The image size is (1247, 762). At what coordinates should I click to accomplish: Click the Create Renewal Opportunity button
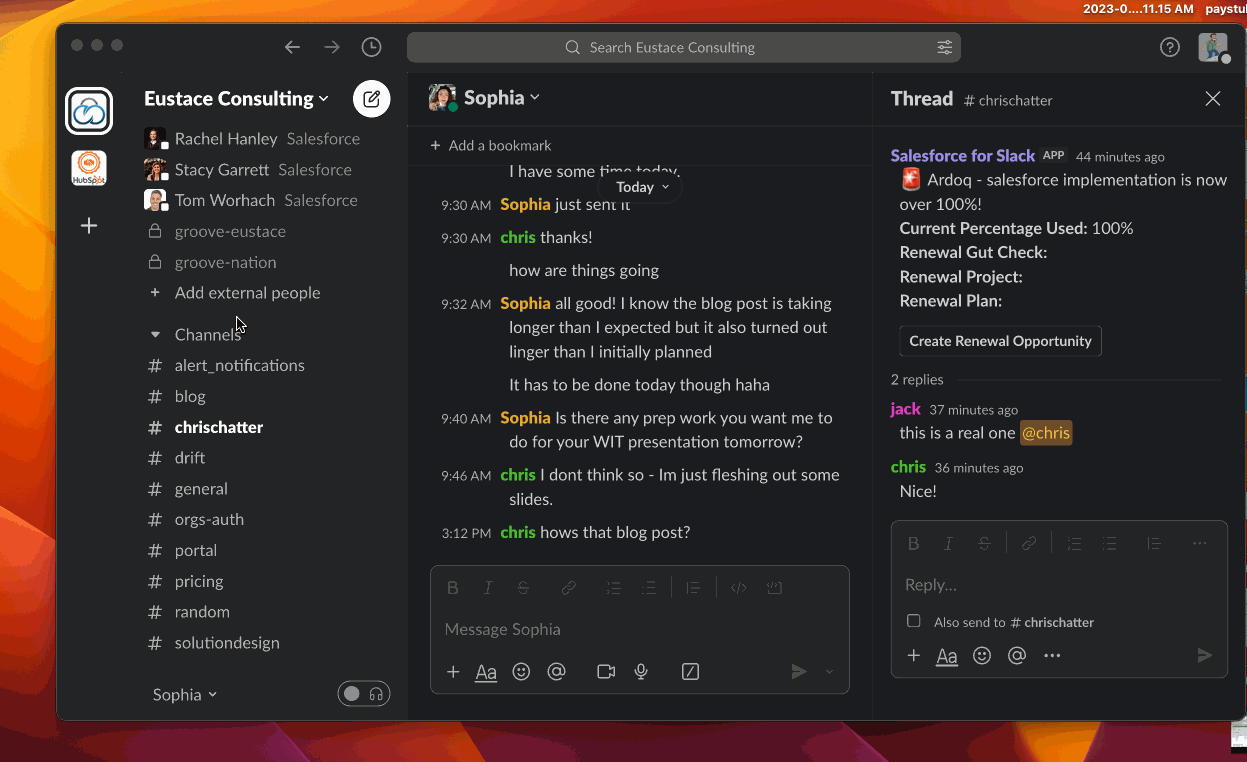(1000, 341)
